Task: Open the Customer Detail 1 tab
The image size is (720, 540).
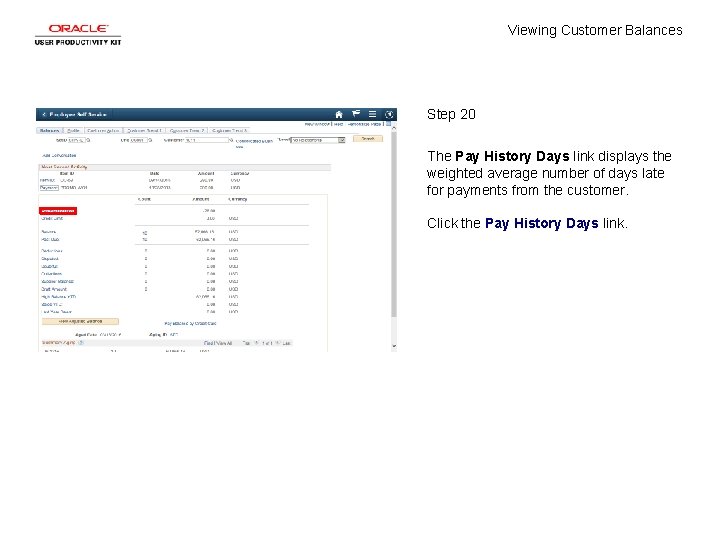Action: 144,131
